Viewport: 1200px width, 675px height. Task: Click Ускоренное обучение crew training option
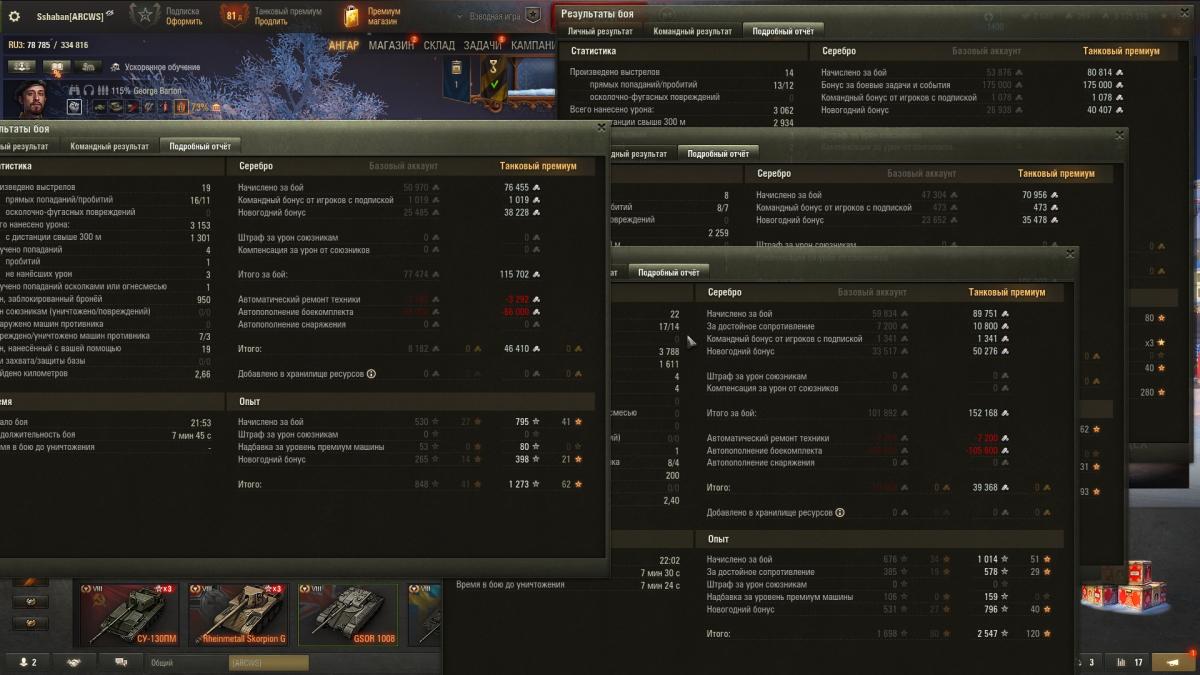[x=154, y=67]
